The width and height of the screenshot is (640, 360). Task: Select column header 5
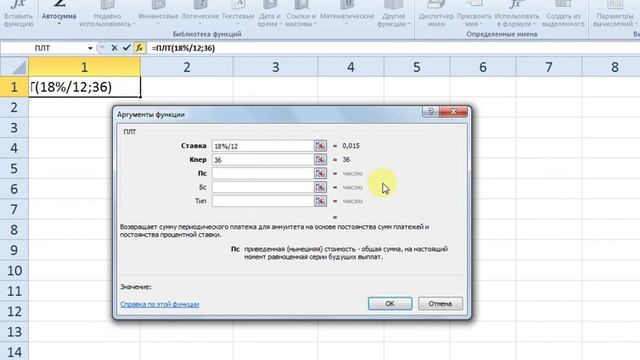click(x=417, y=67)
